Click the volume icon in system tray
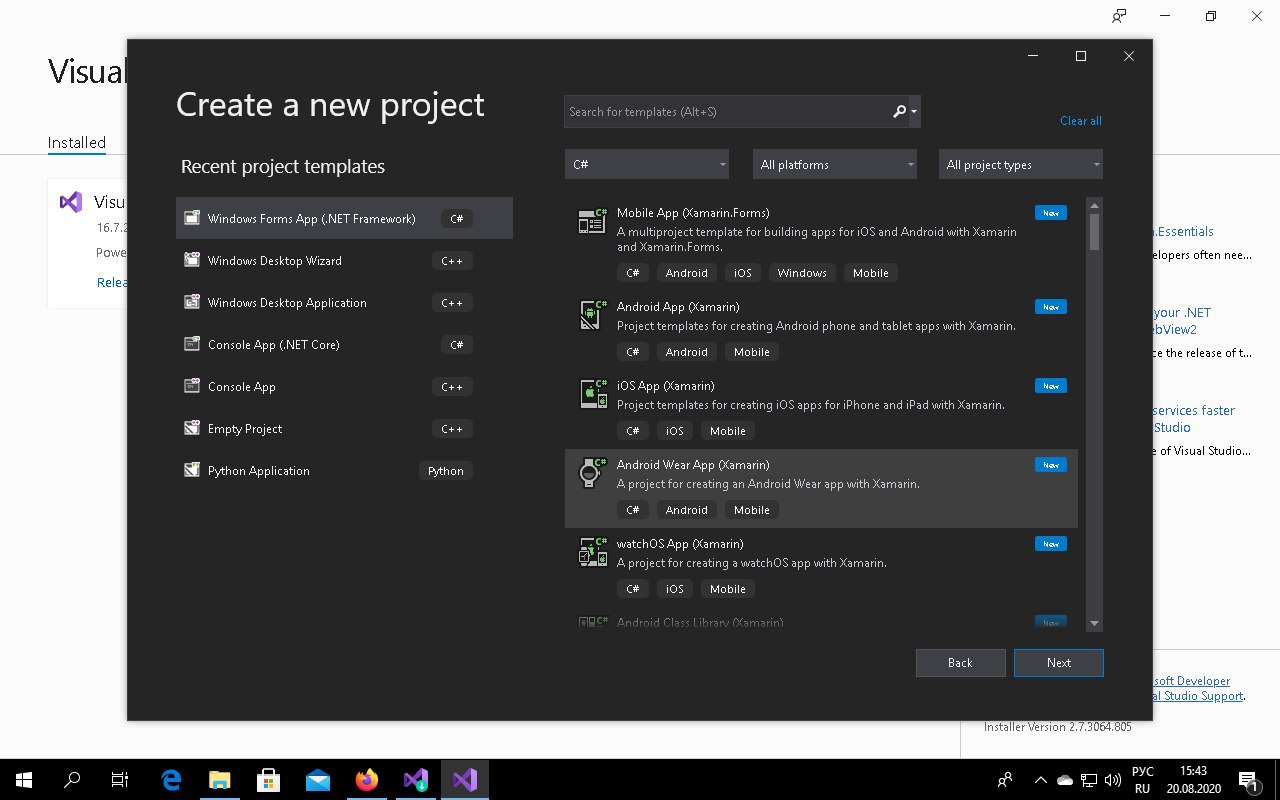 tap(1113, 780)
